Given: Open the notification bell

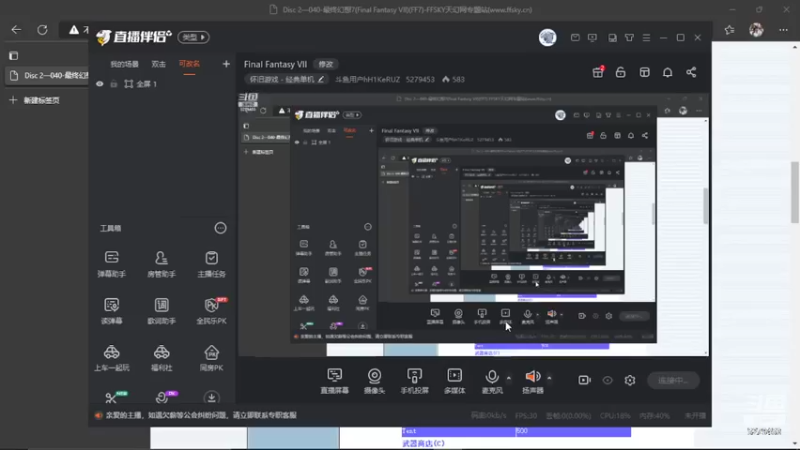Looking at the screenshot, I should point(667,72).
